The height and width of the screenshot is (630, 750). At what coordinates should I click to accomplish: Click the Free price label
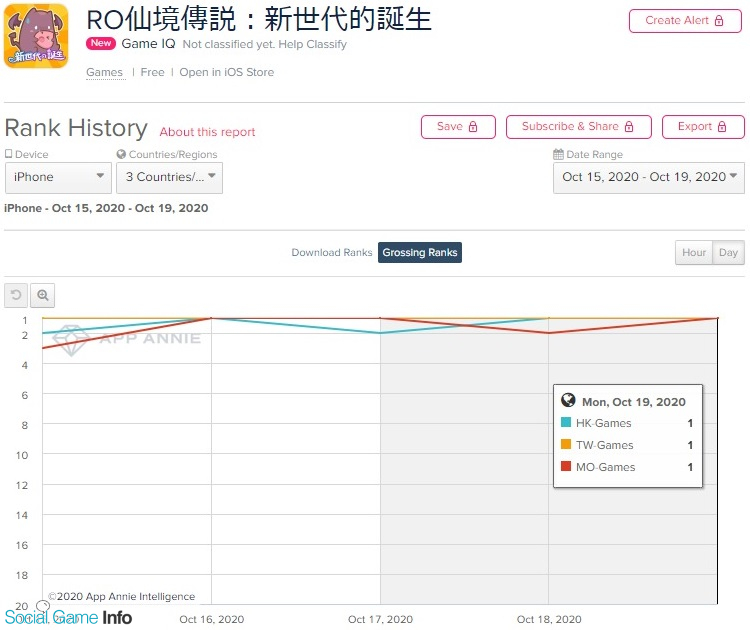(152, 72)
